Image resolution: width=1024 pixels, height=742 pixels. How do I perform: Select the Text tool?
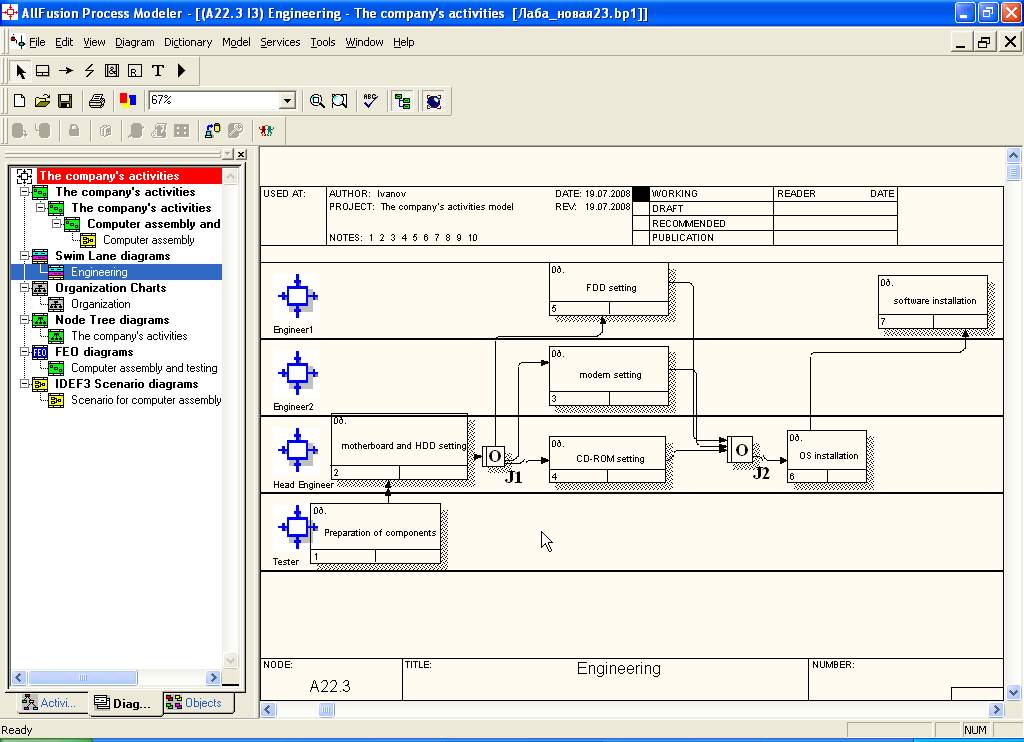pos(157,71)
